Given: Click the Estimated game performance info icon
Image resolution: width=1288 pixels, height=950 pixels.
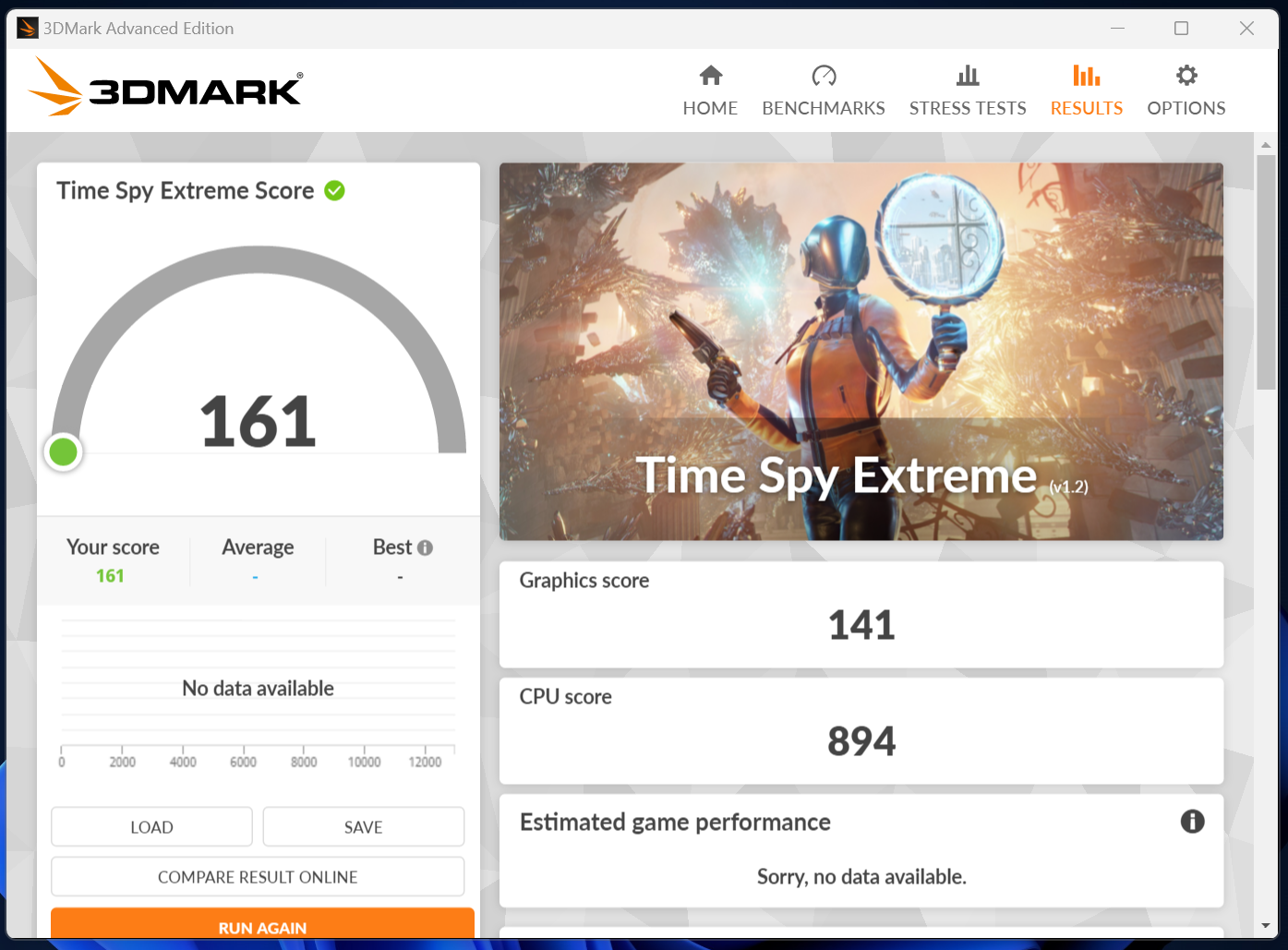Looking at the screenshot, I should point(1192,821).
